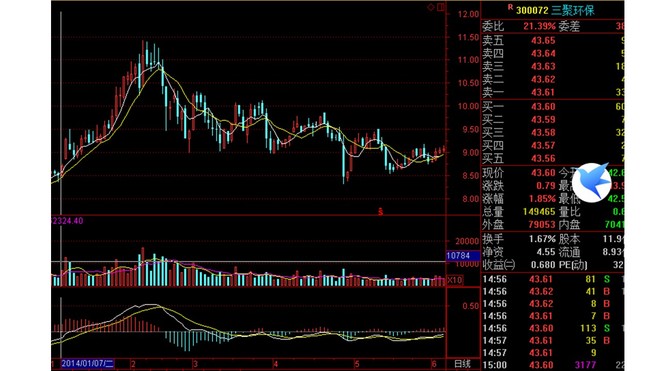Viewport: 660px width, 371px height.
Task: Open the 日线 period selector
Action: click(462, 363)
